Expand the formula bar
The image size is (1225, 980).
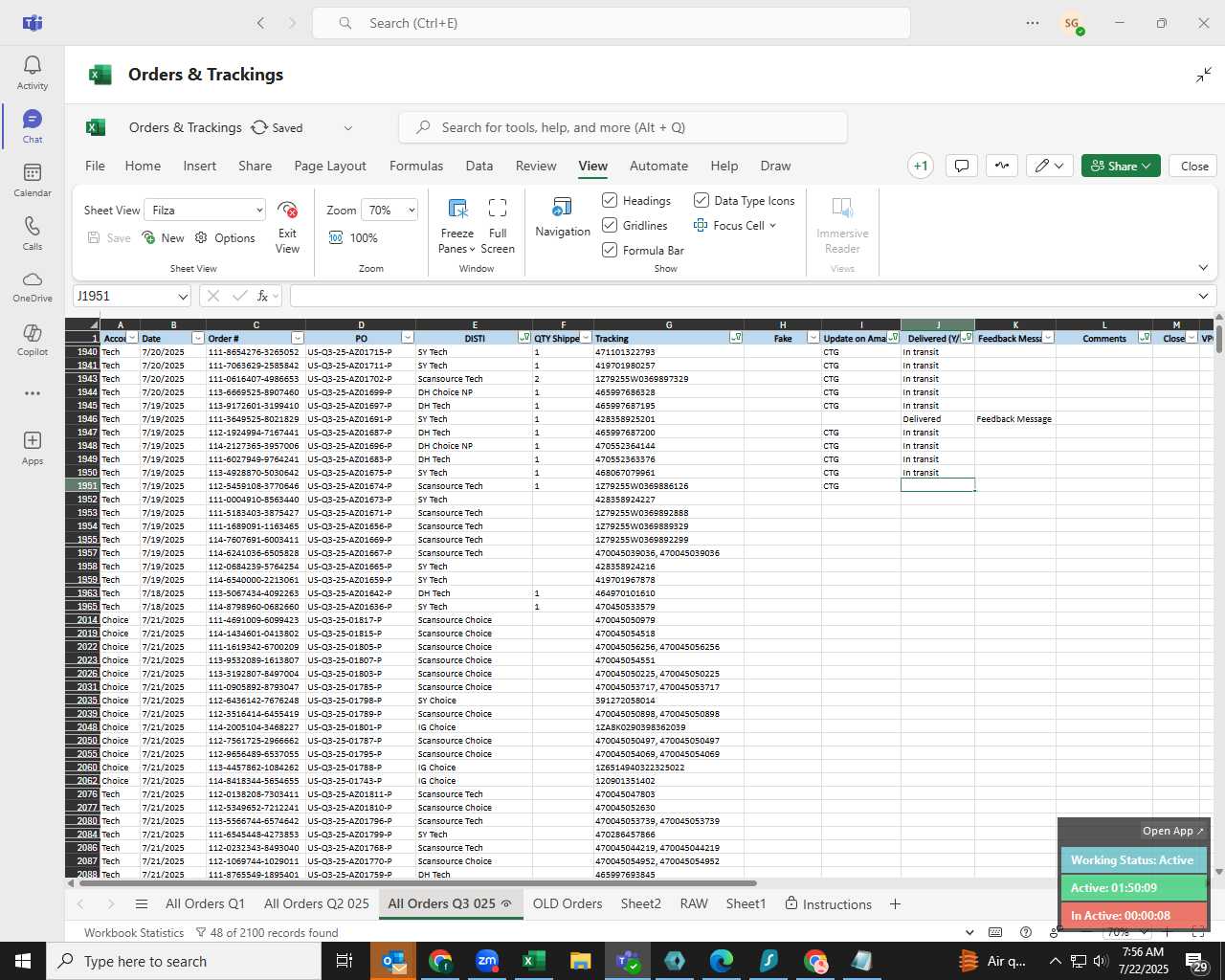[1203, 296]
